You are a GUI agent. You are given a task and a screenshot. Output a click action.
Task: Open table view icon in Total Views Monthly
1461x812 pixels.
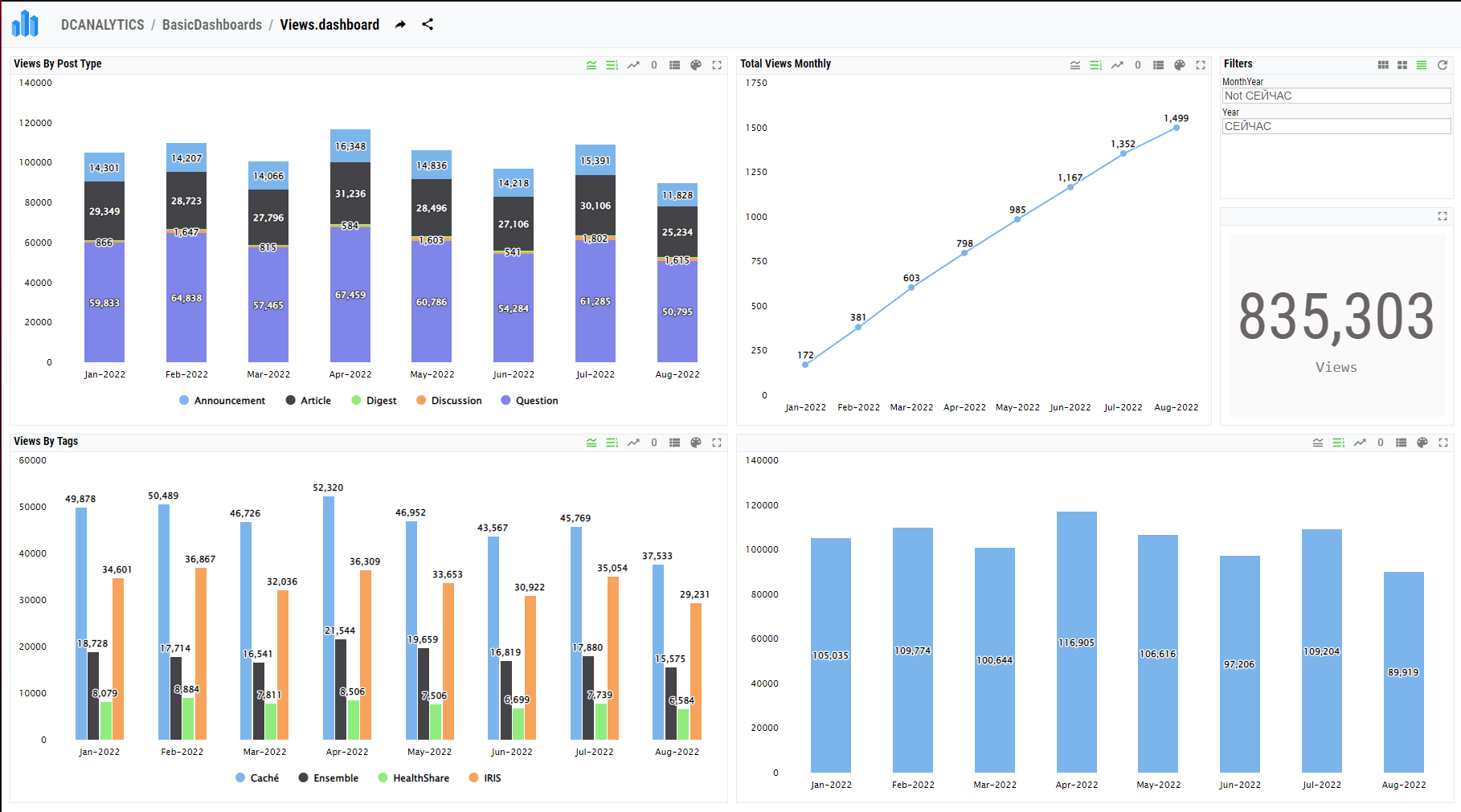[x=1159, y=65]
